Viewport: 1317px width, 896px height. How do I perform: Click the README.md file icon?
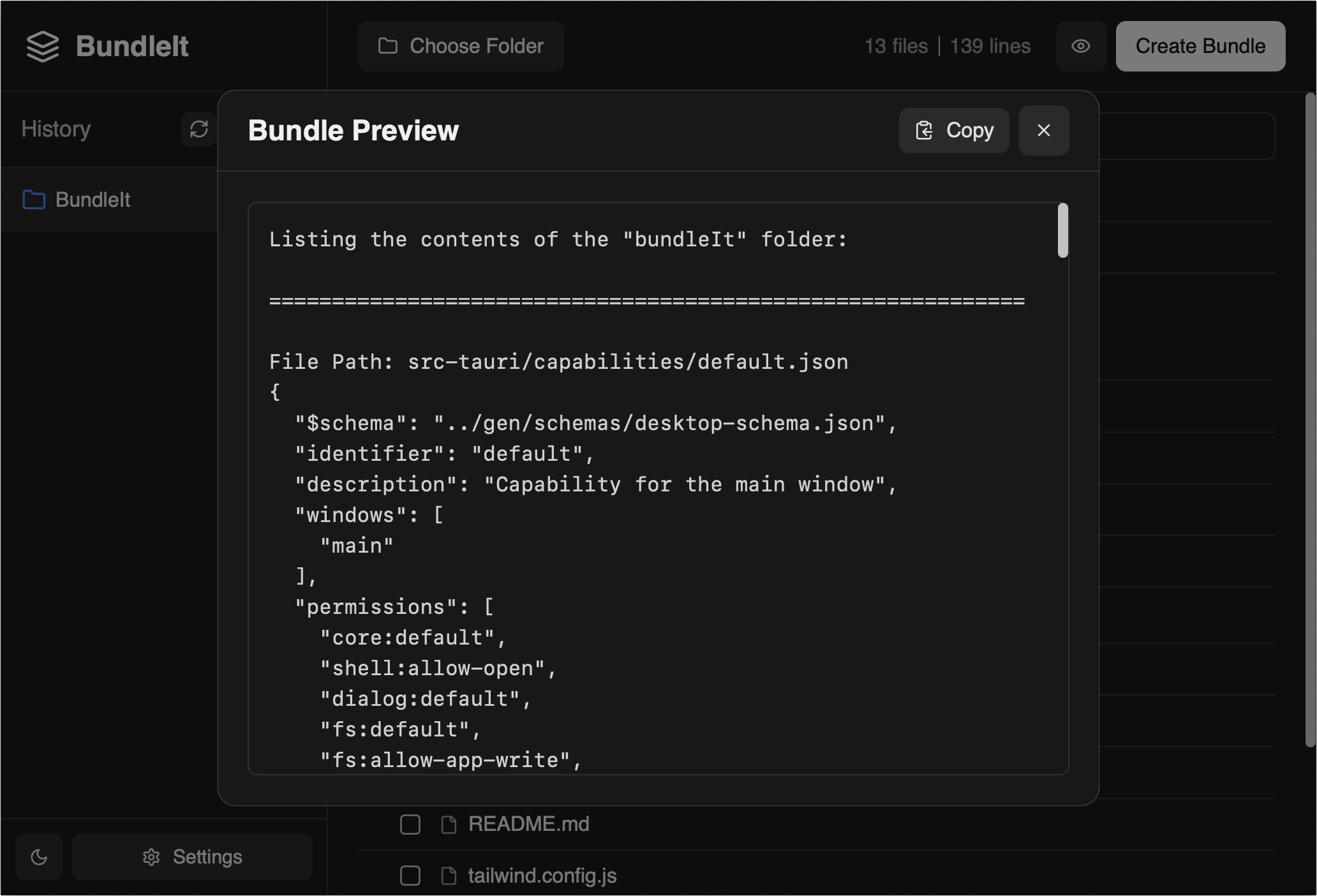click(449, 825)
